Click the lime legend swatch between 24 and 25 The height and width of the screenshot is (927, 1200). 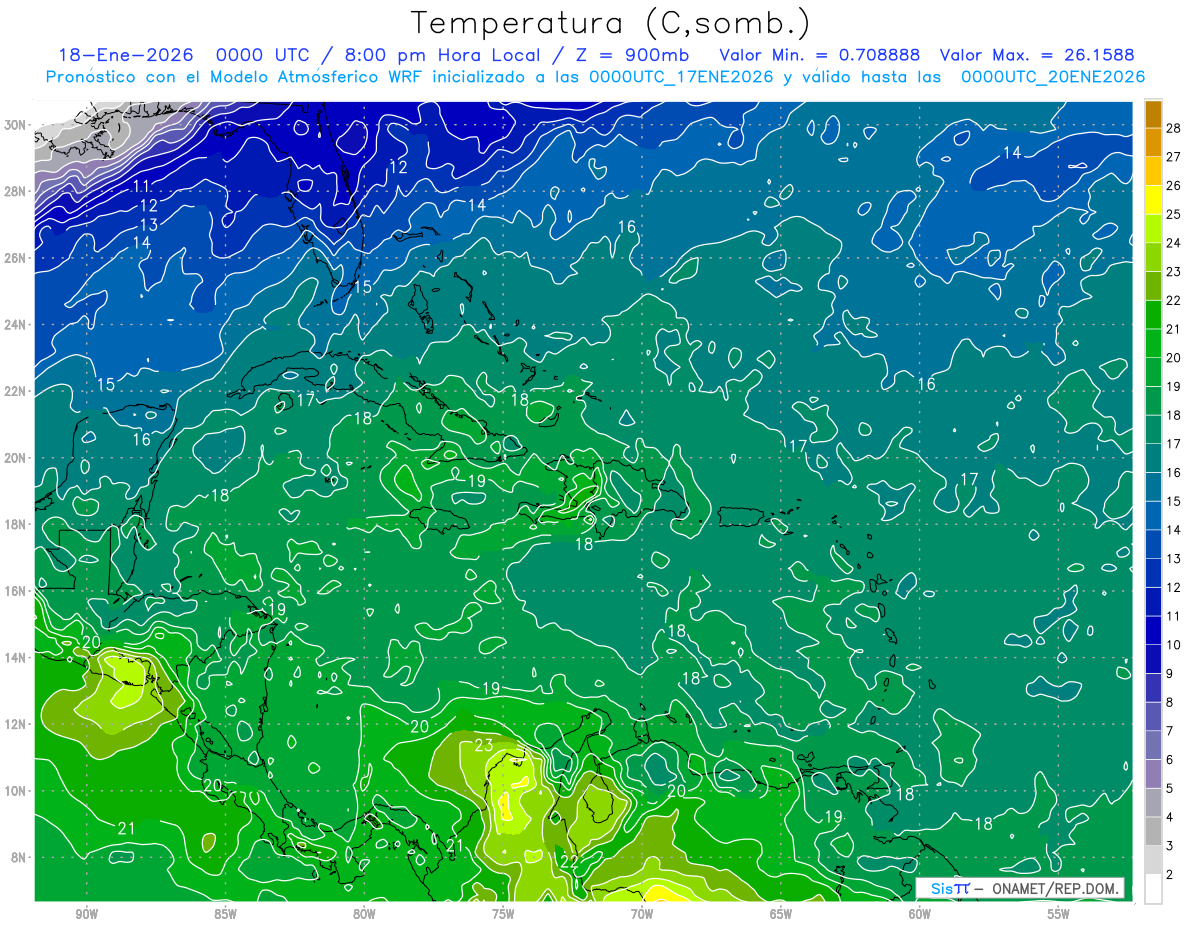[1153, 228]
